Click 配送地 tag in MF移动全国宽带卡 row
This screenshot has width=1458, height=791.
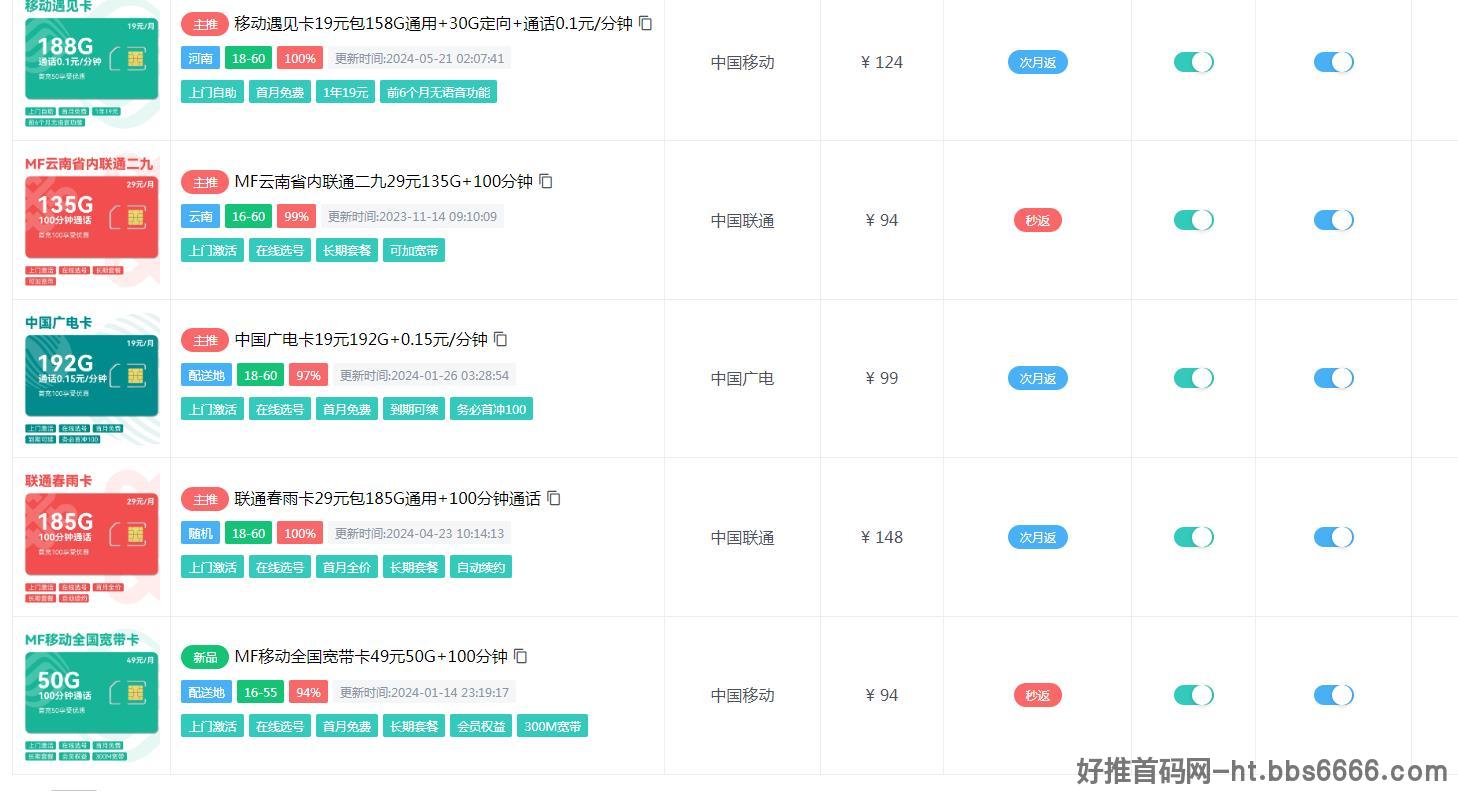coord(206,692)
